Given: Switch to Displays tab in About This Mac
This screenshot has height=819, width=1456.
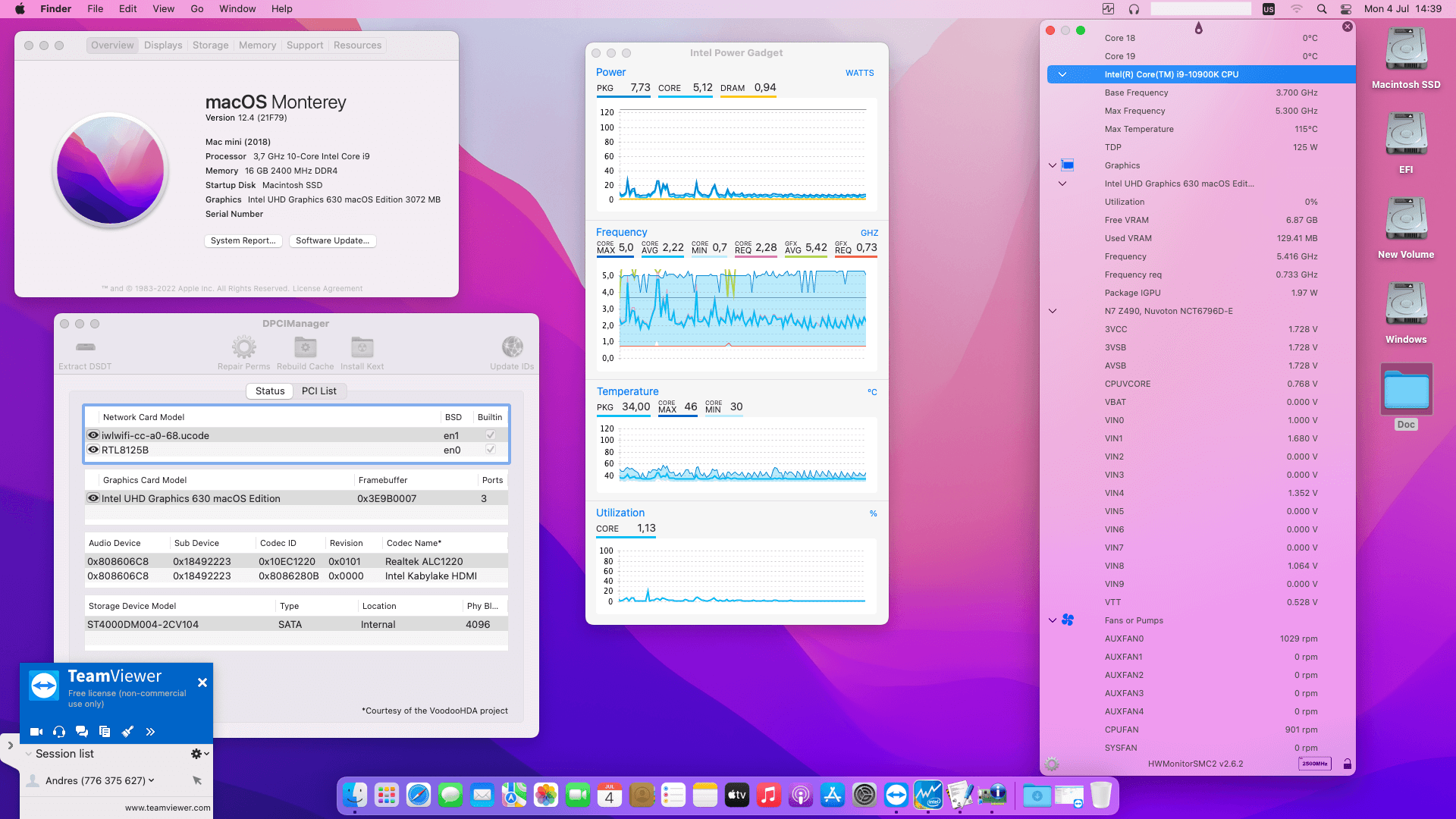Looking at the screenshot, I should coord(163,45).
